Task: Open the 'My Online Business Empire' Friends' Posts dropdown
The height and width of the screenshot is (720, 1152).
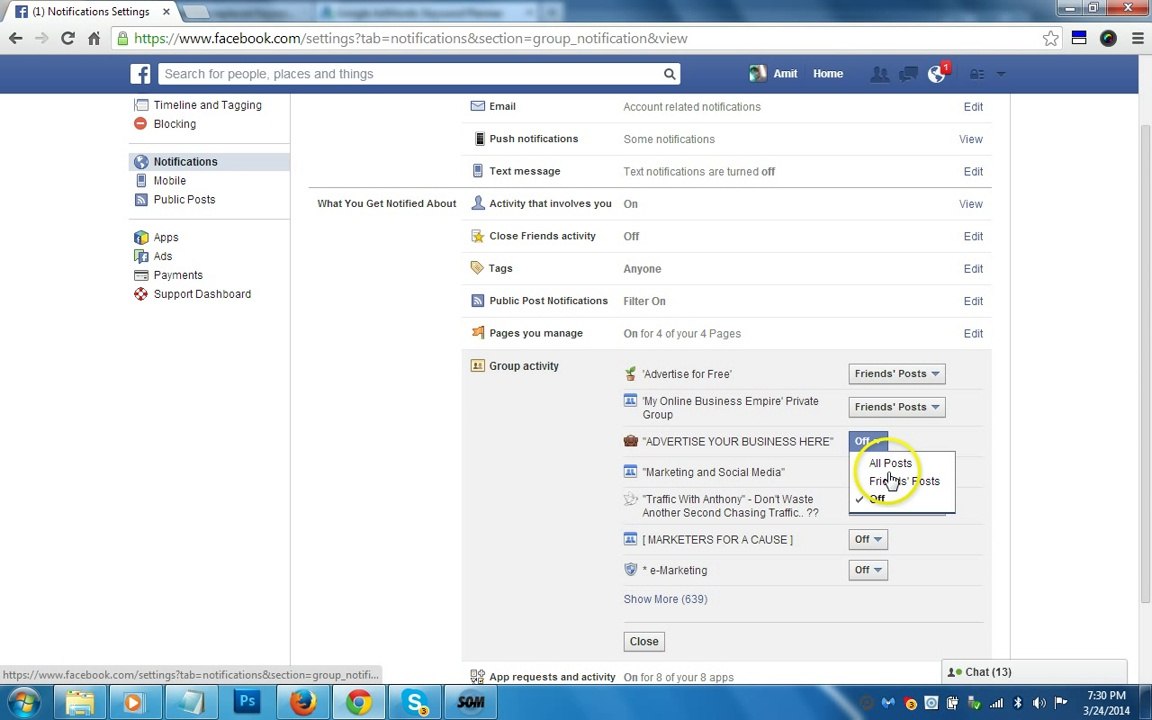Action: coord(896,407)
